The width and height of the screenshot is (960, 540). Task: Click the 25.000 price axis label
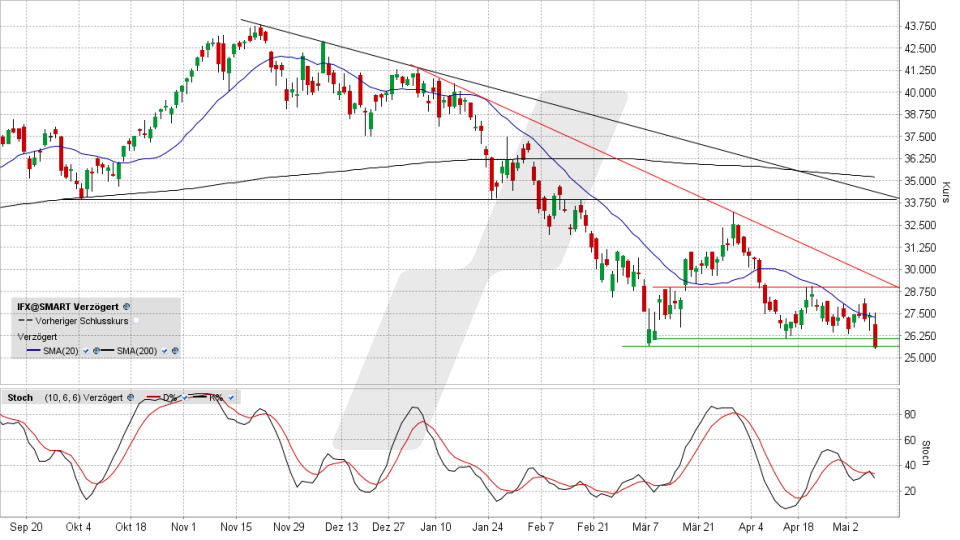[920, 358]
